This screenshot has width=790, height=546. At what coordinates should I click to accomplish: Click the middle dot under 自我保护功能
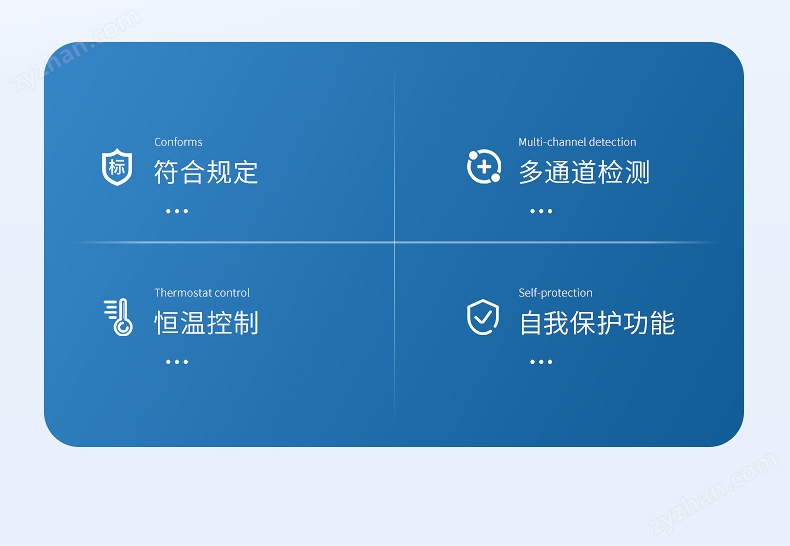point(541,362)
